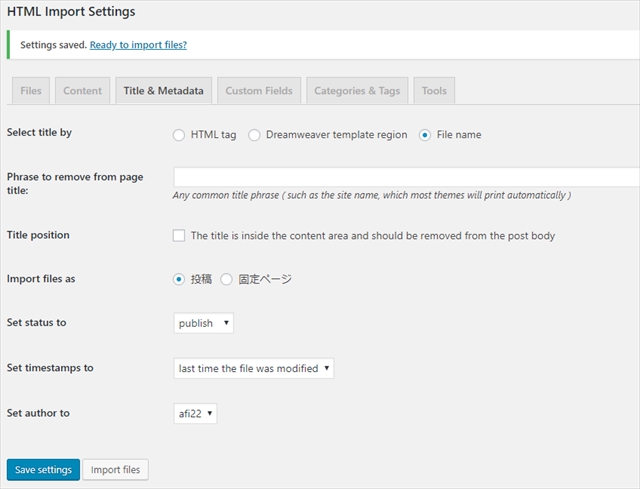Select 投稿 as import type

point(179,280)
